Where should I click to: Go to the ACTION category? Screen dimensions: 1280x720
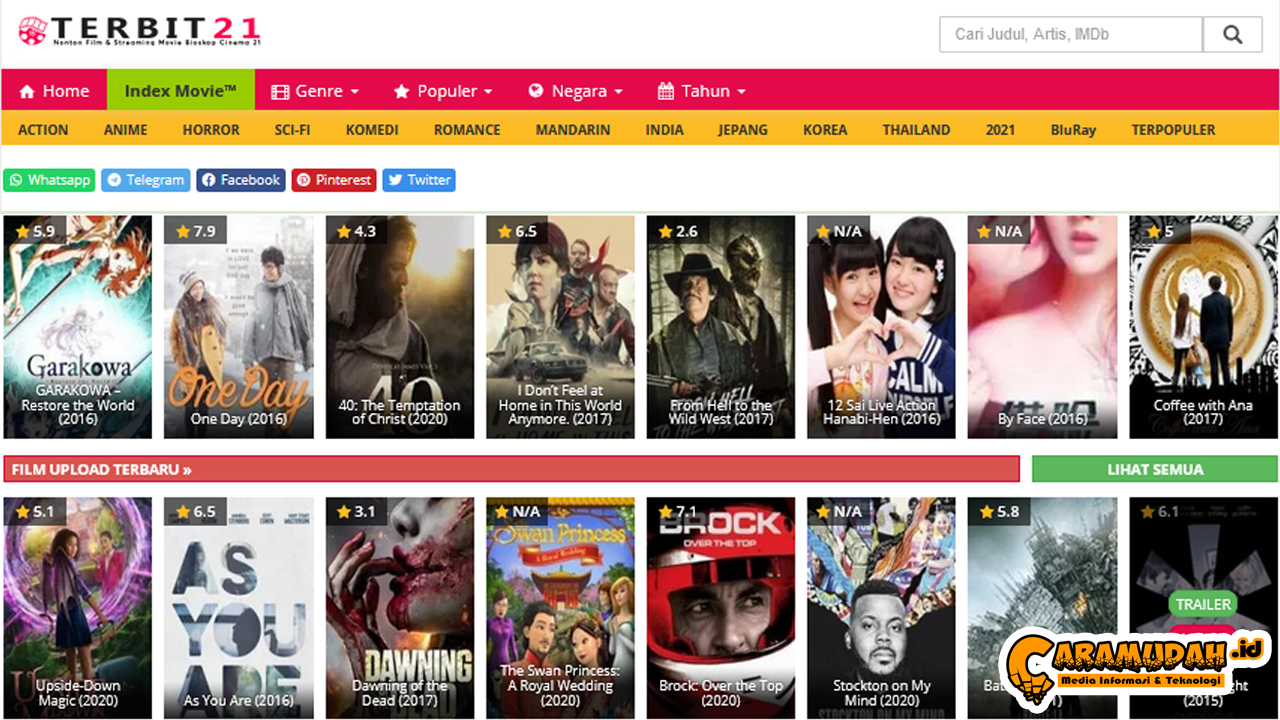click(43, 130)
